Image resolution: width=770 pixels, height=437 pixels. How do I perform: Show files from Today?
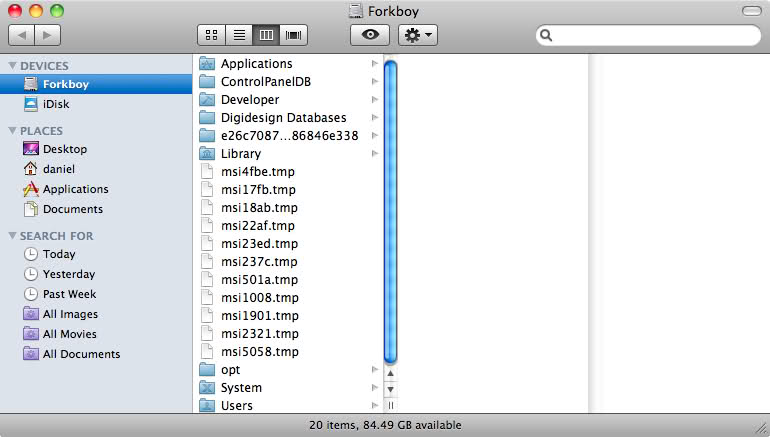96,254
